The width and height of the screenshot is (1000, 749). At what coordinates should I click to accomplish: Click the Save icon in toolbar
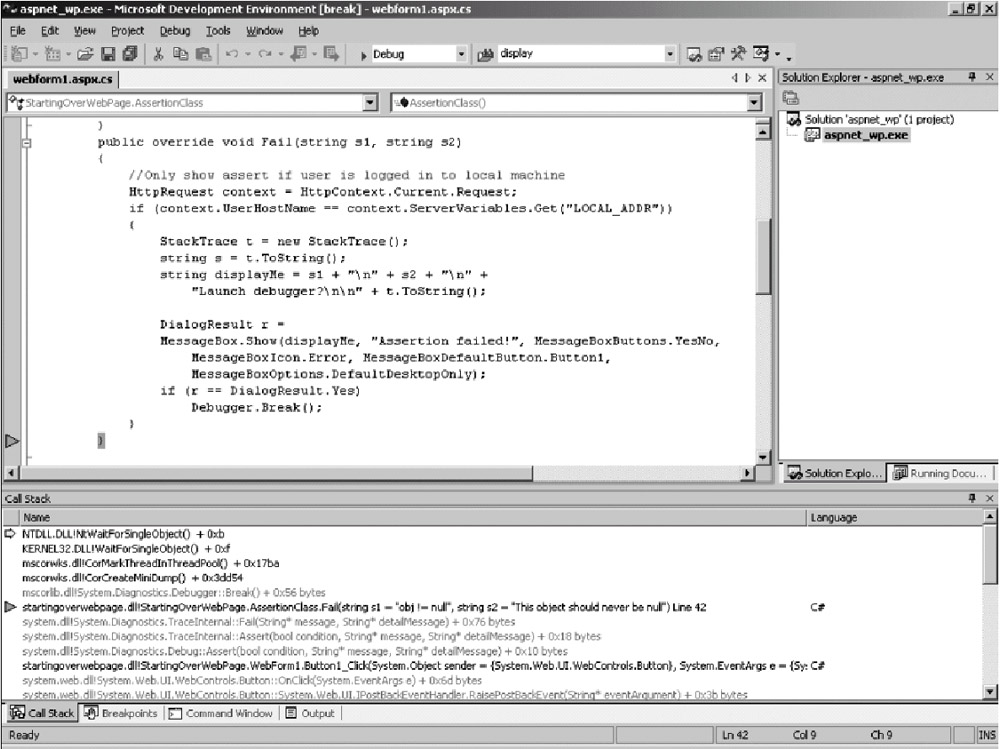coord(108,54)
